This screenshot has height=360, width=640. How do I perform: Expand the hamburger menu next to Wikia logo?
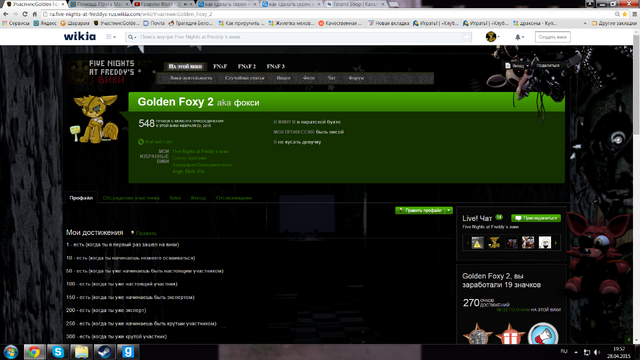pyautogui.click(x=111, y=37)
